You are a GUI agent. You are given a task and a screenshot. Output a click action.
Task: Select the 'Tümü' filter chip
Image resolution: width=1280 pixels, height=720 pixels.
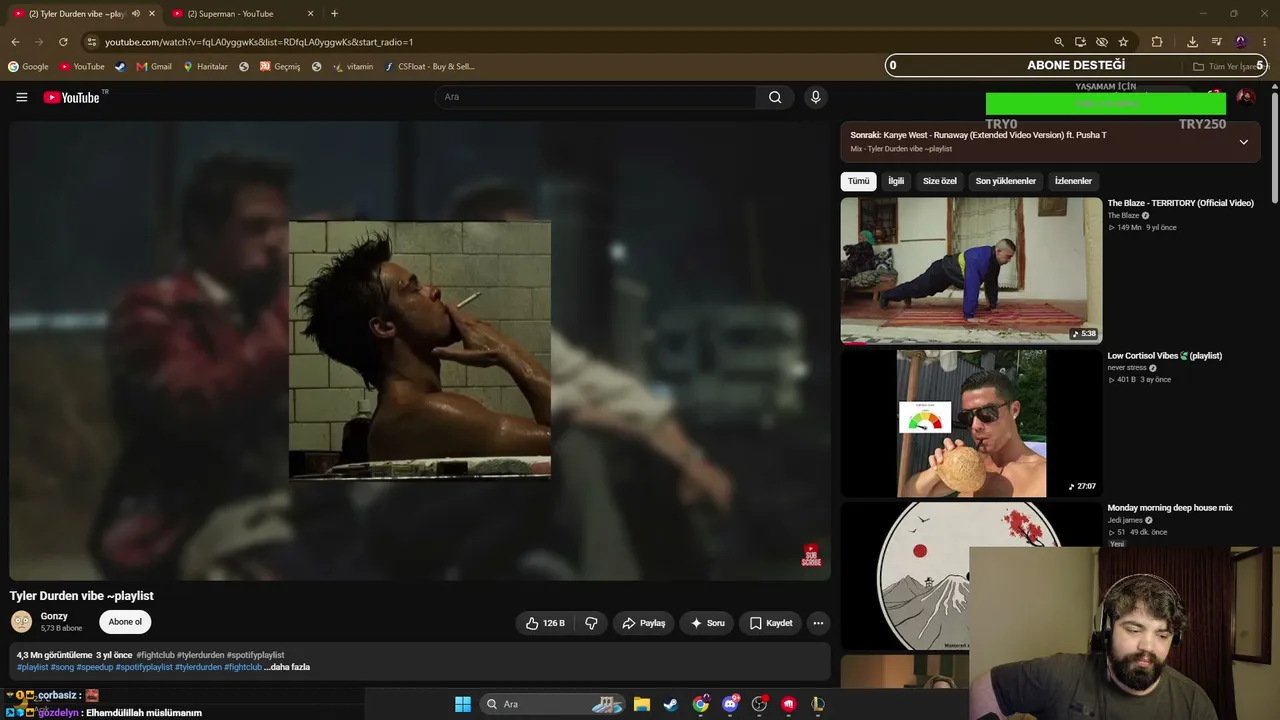[x=859, y=181]
